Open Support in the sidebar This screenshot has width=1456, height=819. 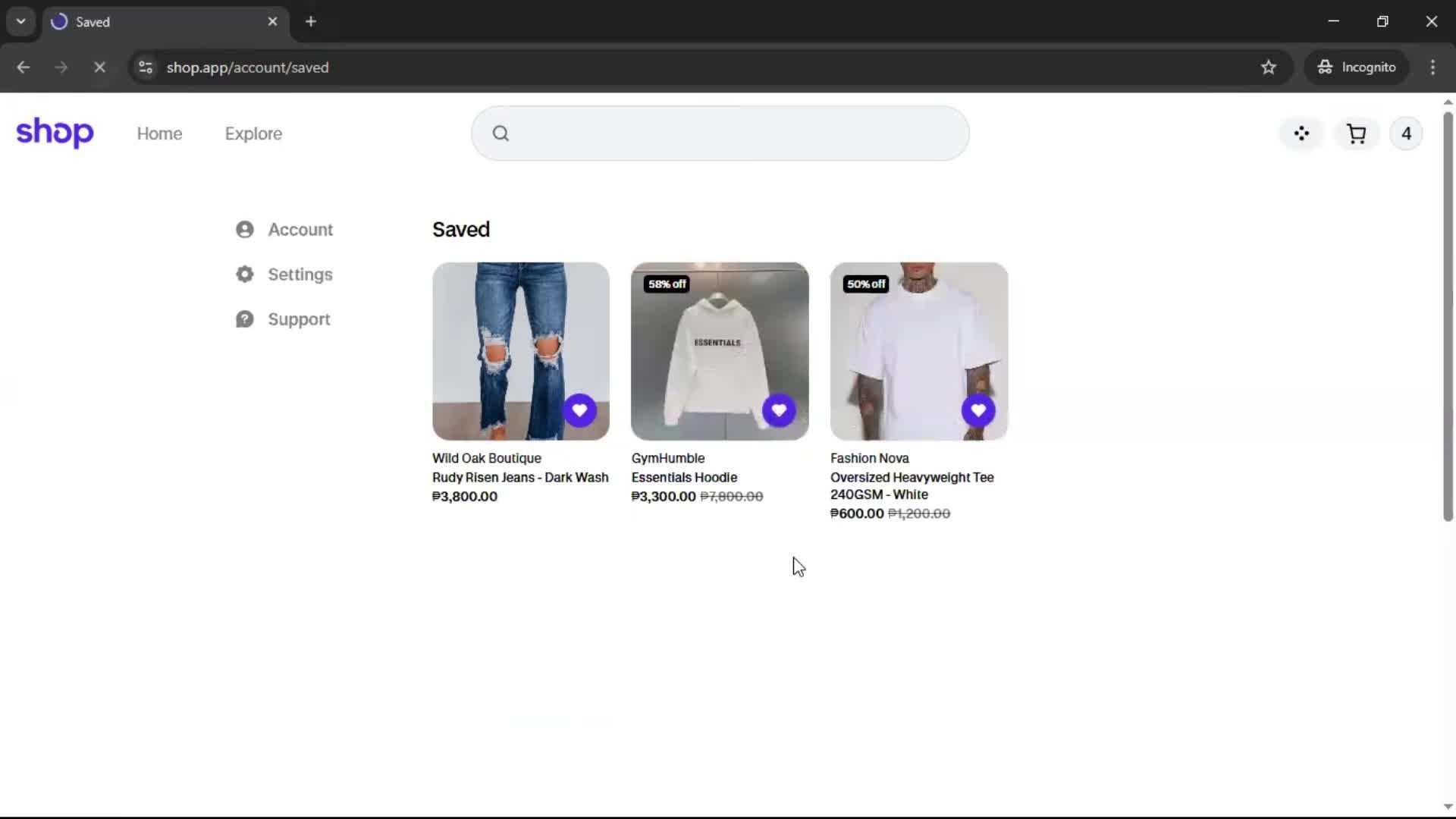(x=298, y=319)
